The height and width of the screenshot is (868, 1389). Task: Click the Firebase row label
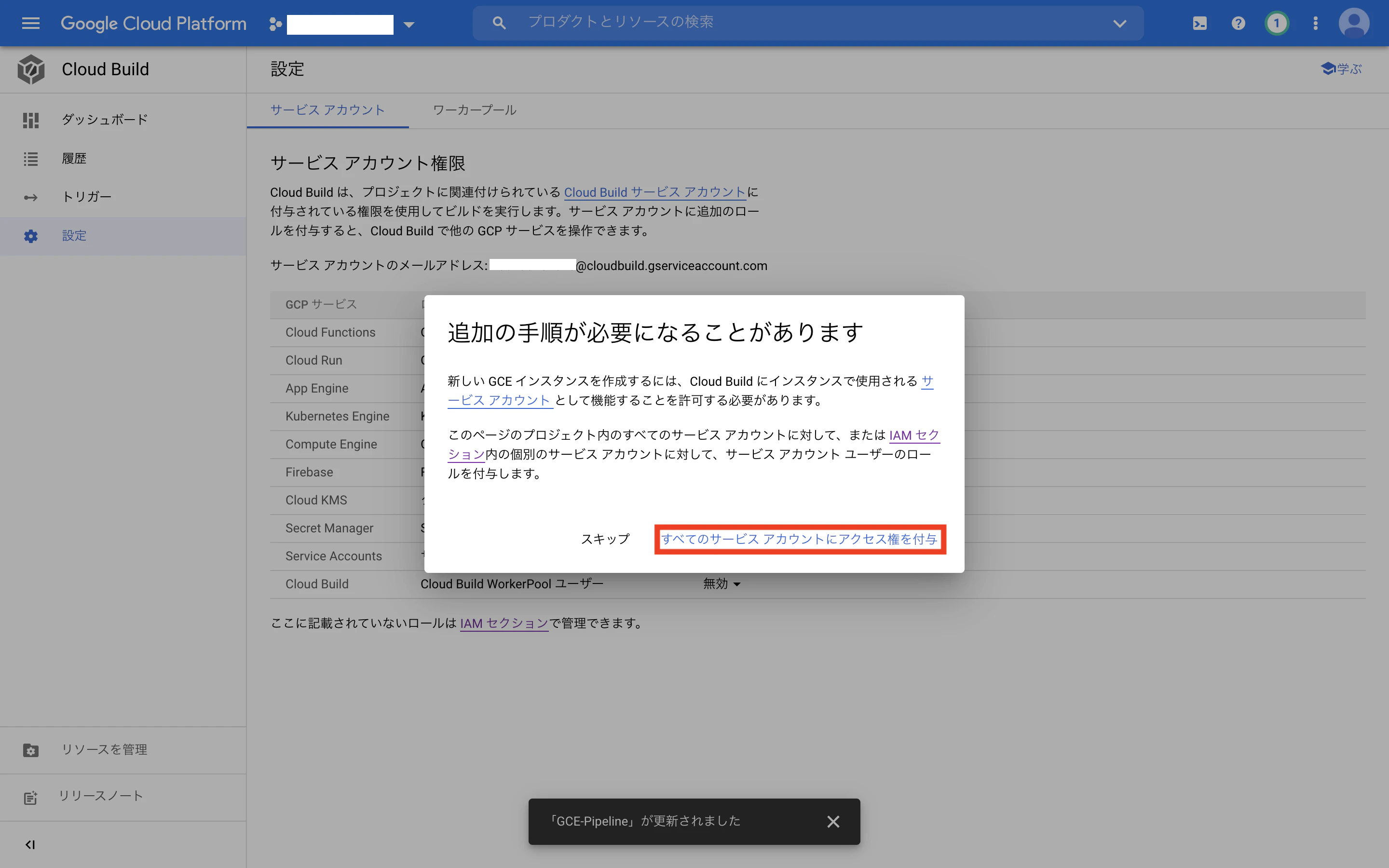point(309,473)
